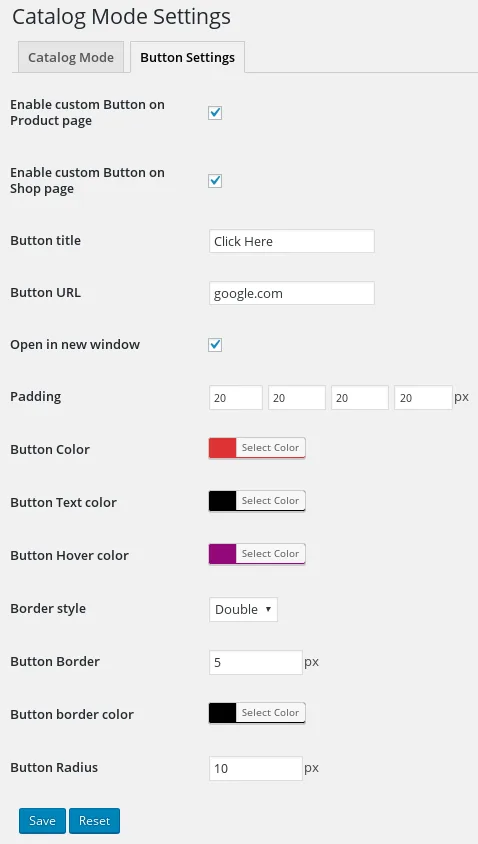
Task: Click the first Padding value field
Action: point(236,398)
